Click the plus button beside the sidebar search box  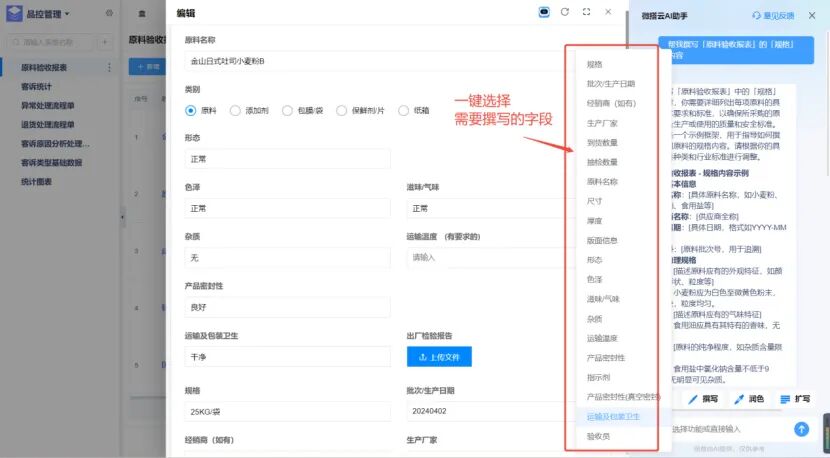pyautogui.click(x=105, y=42)
